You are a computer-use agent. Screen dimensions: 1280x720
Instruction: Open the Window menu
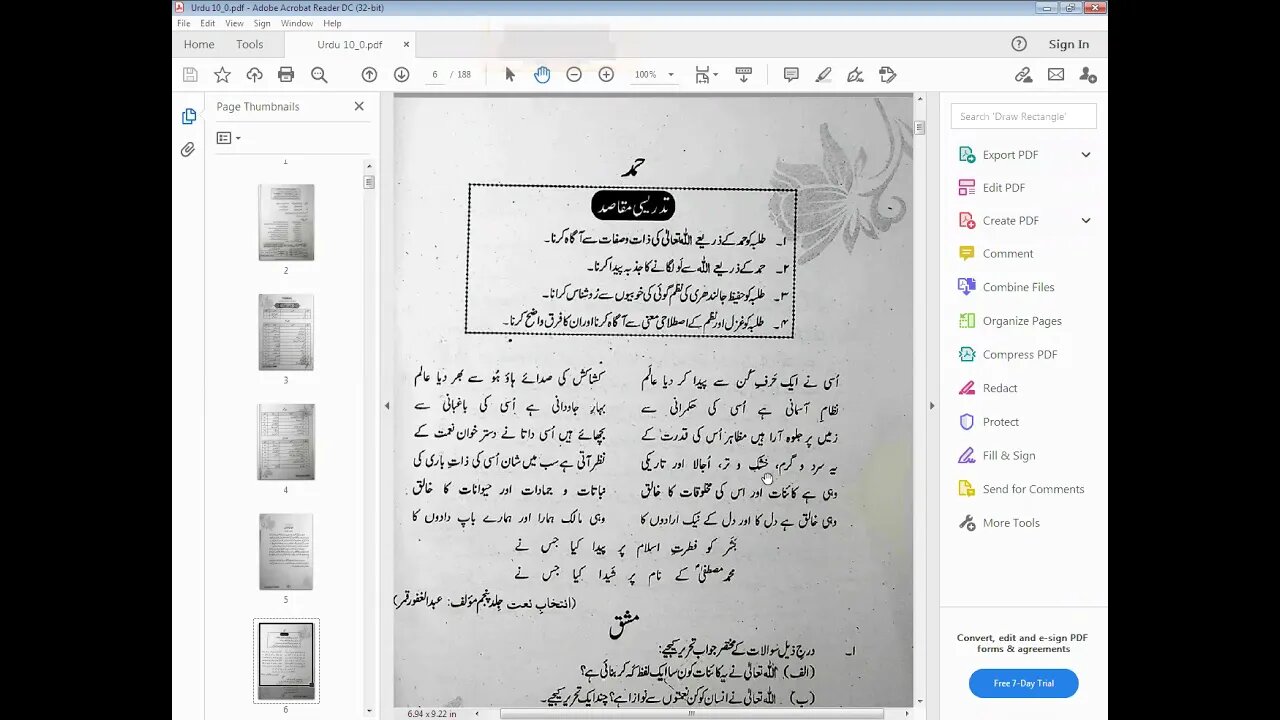coord(297,23)
